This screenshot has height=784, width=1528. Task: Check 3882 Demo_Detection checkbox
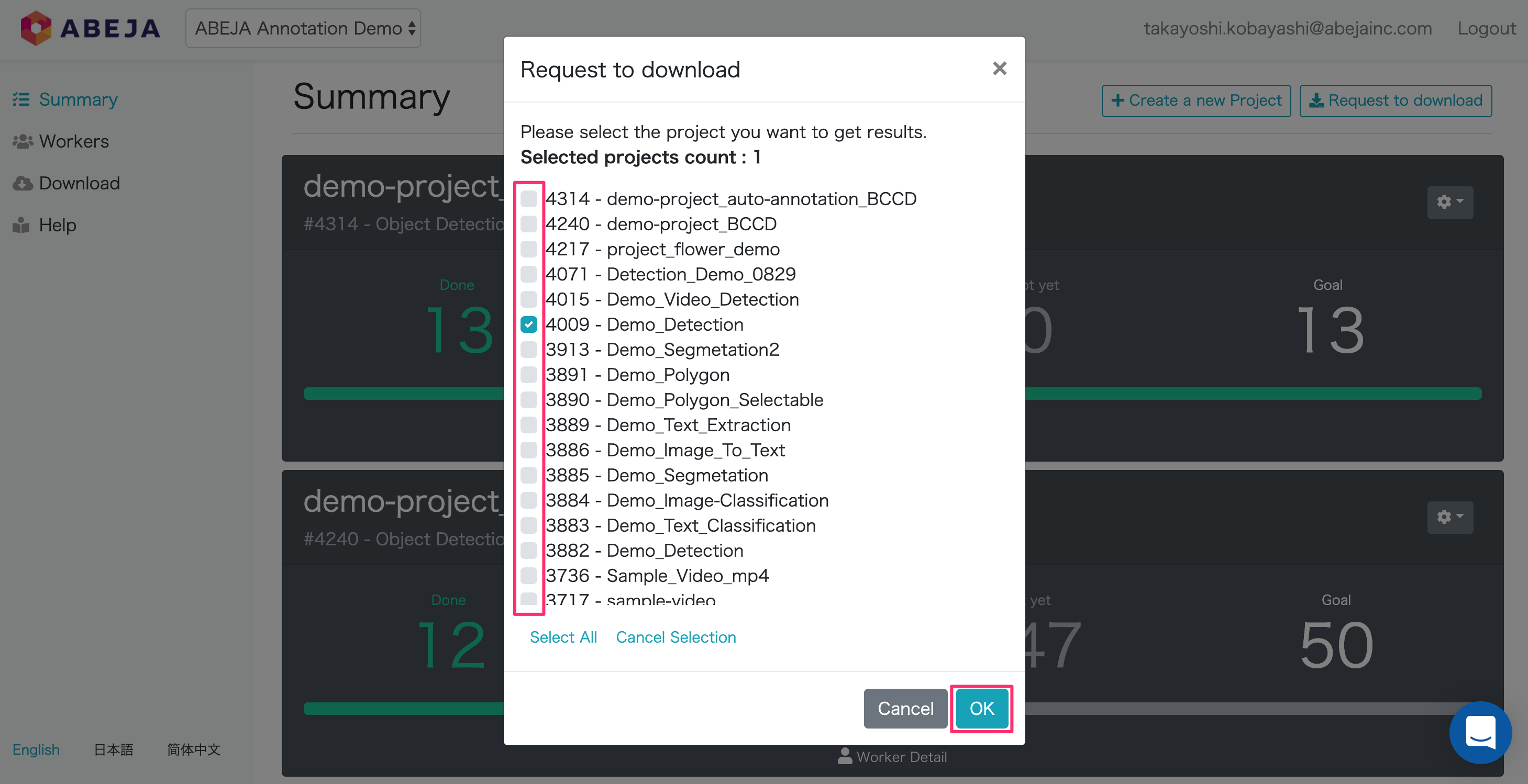click(x=528, y=551)
